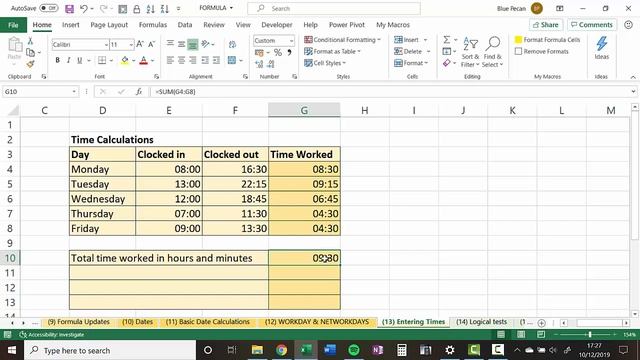640x360 pixels.
Task: Click AutoSum sigma icon
Action: (x=447, y=40)
